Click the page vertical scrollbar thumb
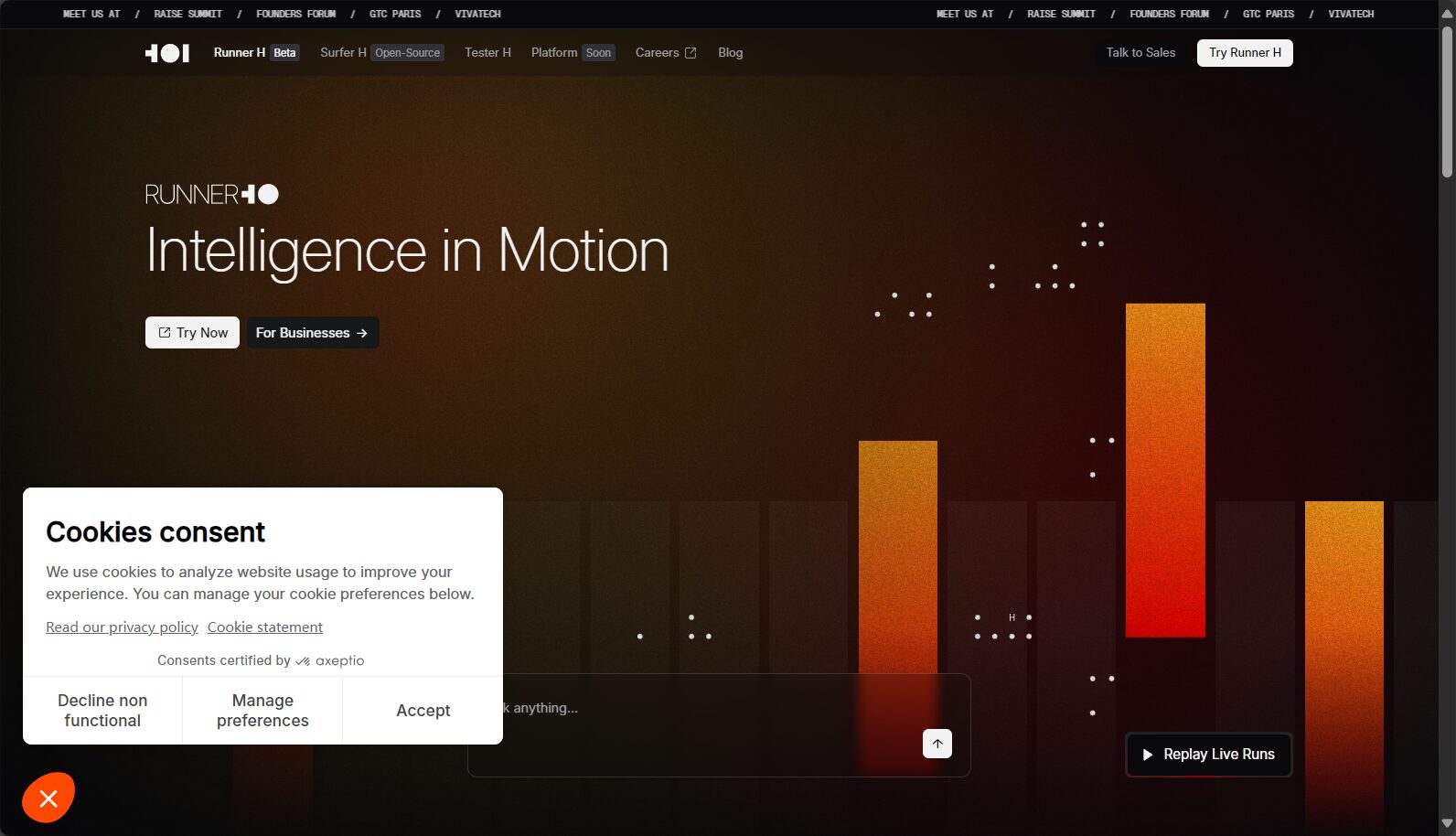The image size is (1456, 836). point(1447,101)
